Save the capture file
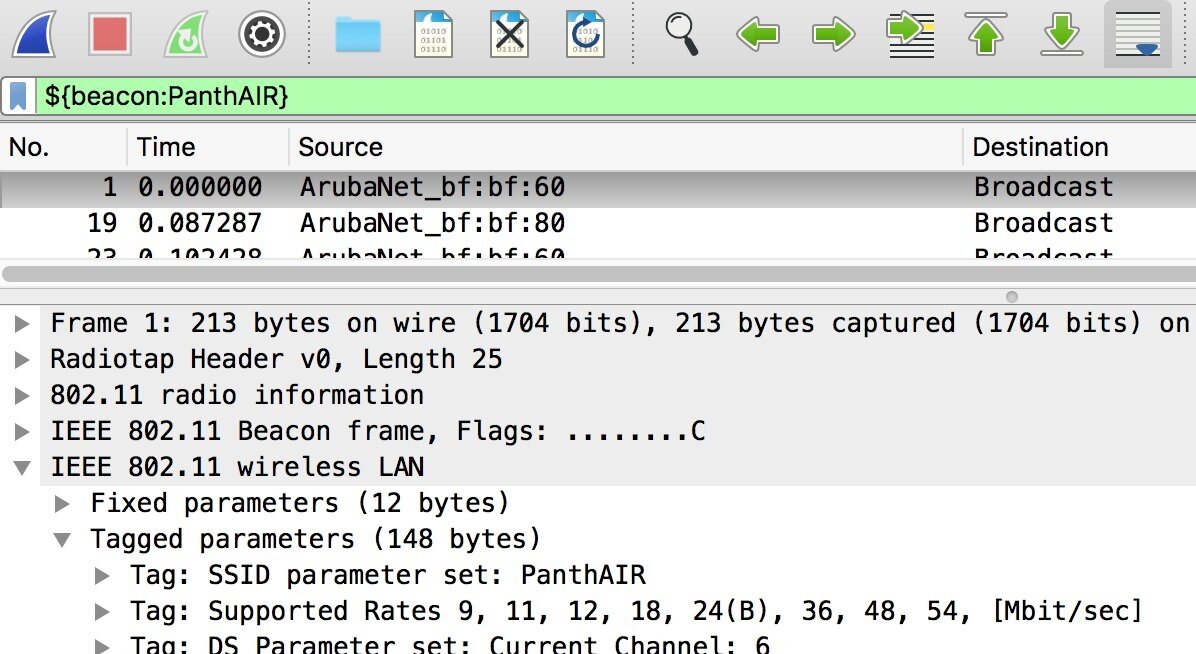This screenshot has height=654, width=1196. point(433,34)
